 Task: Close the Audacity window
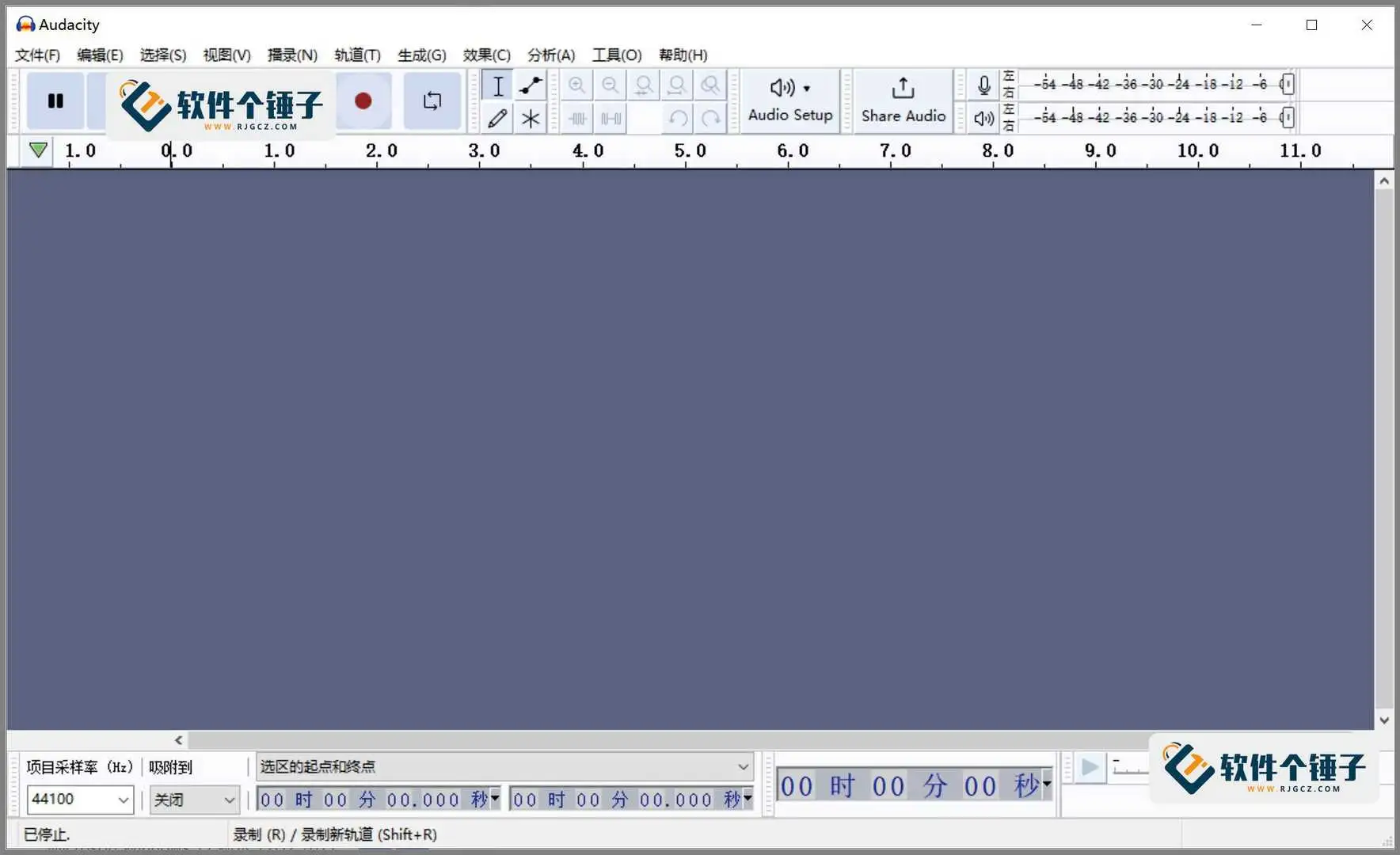point(1367,25)
